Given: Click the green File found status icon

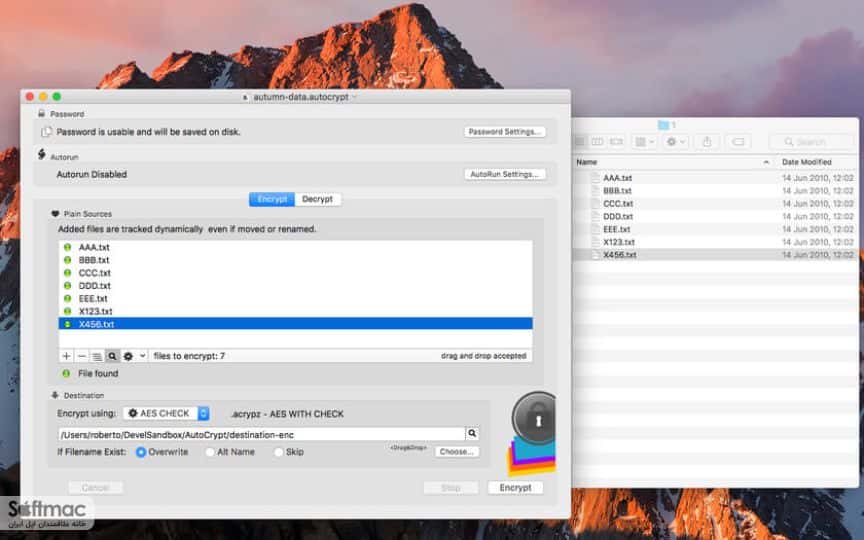Looking at the screenshot, I should (66, 373).
